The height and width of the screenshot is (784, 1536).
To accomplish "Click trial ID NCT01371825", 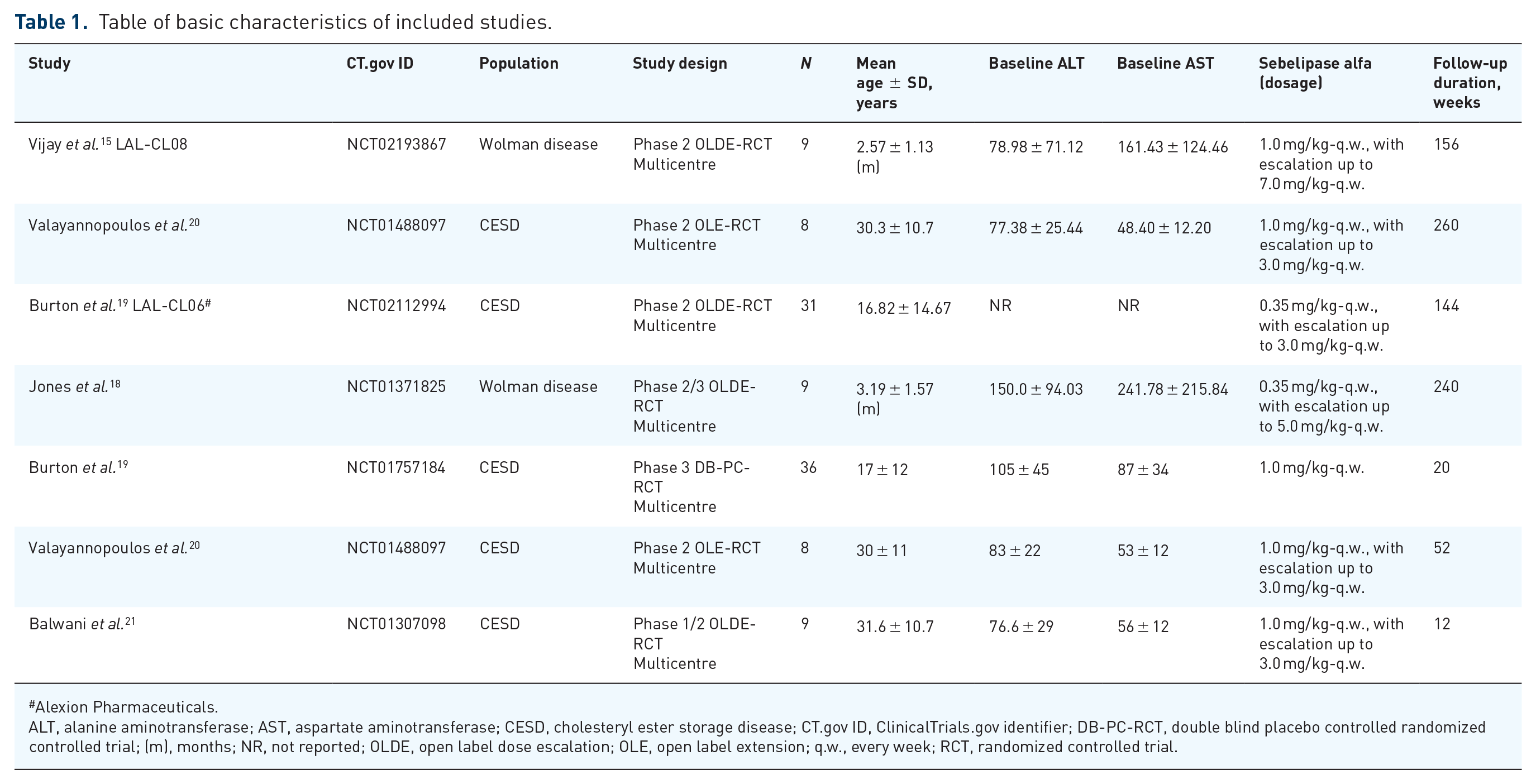I will click(397, 387).
